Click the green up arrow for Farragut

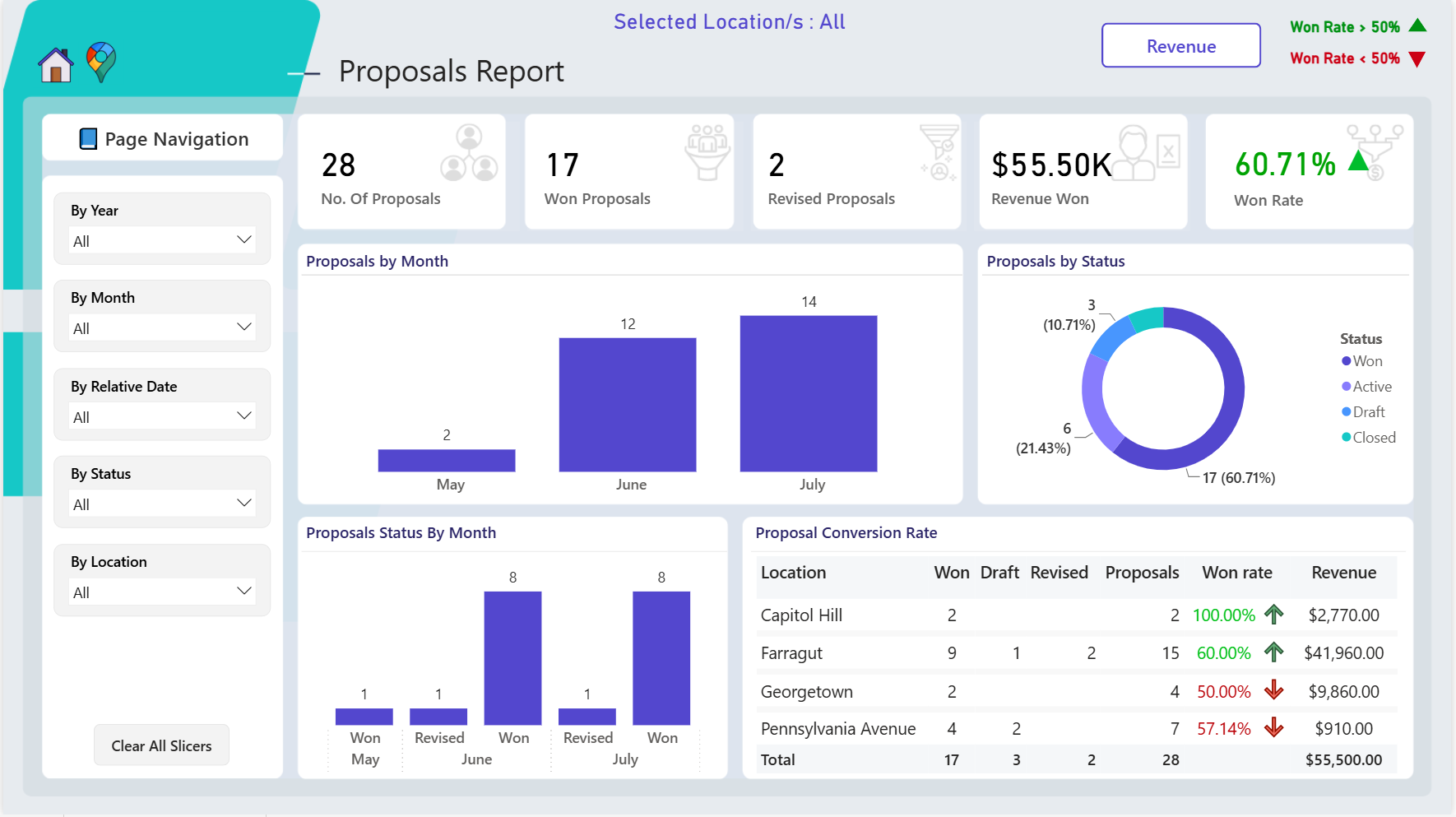coord(1274,652)
